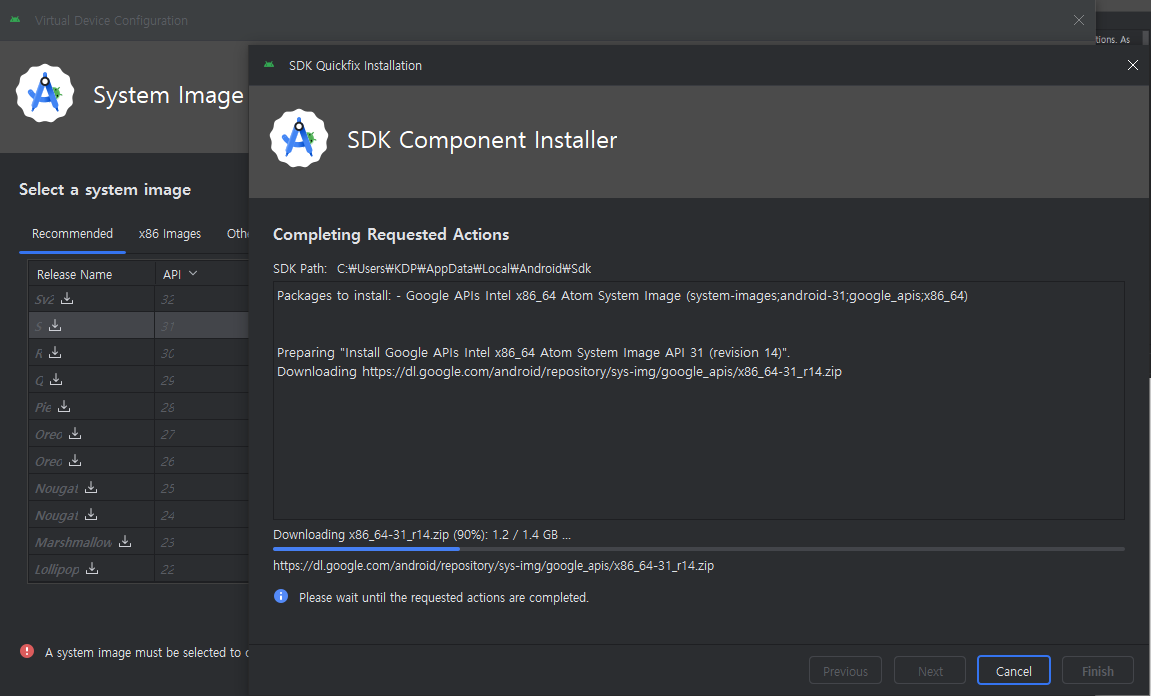Click the disabled Previous button
This screenshot has height=696, width=1151.
(x=845, y=671)
